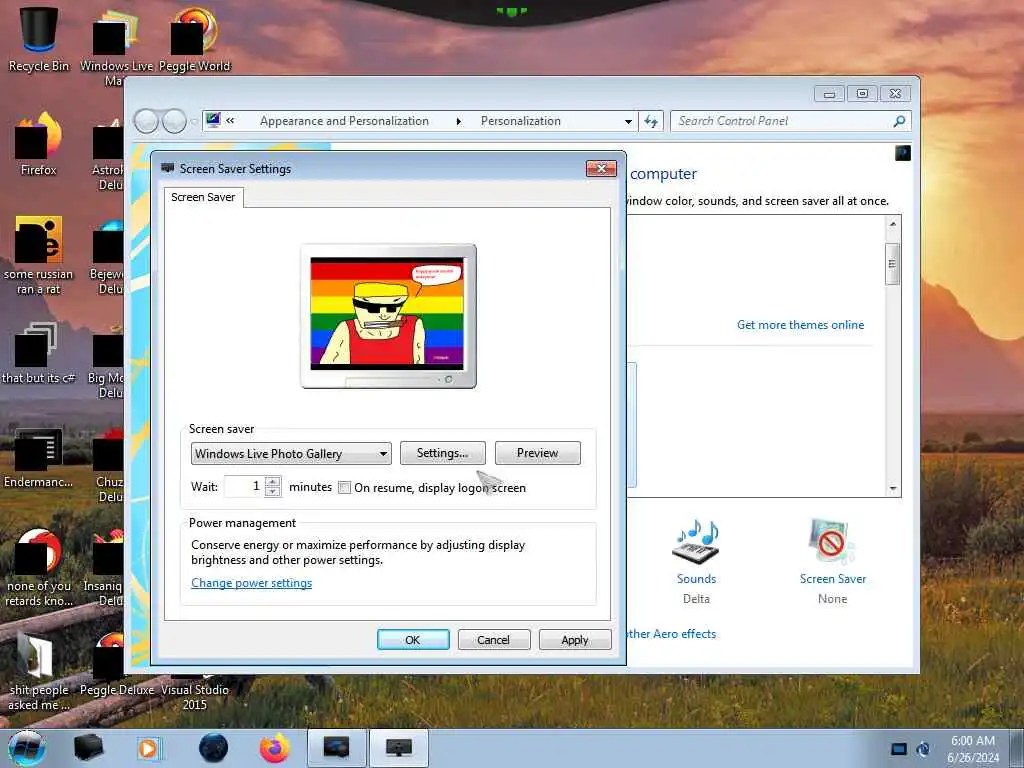This screenshot has width=1024, height=768.
Task: Click the themes list scroll up arrow
Action: point(893,224)
